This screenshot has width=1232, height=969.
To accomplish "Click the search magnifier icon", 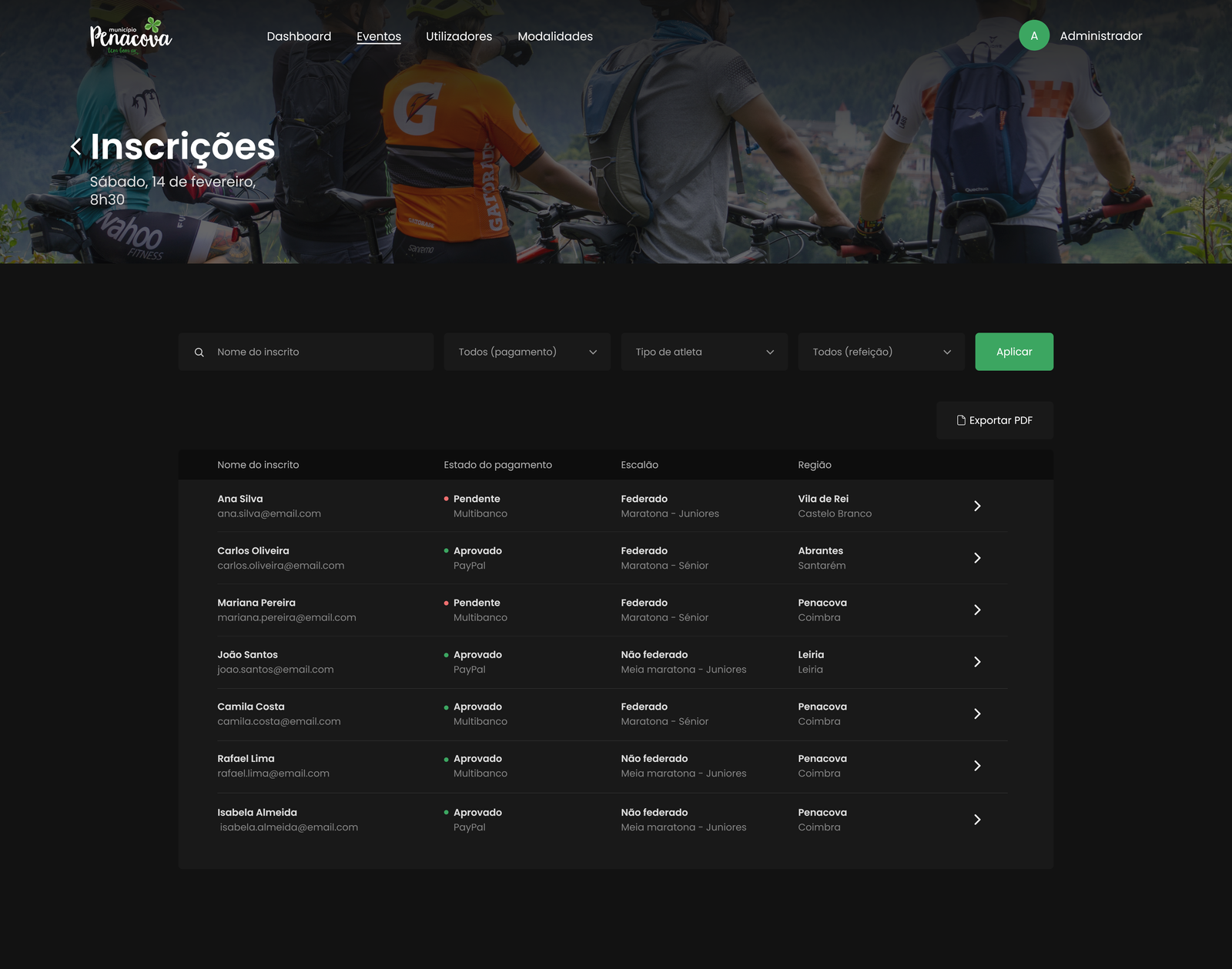I will tap(199, 353).
